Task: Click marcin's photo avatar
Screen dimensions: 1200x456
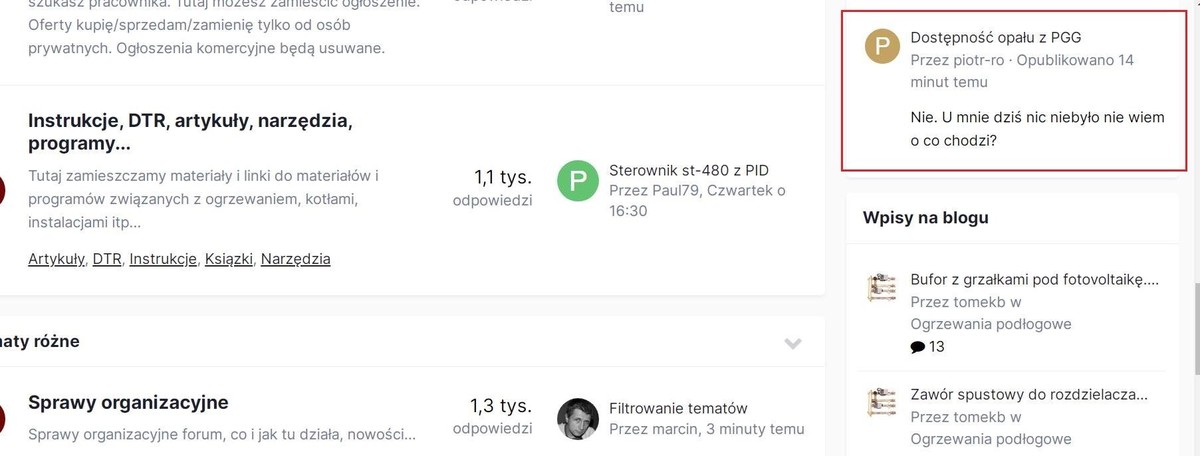Action: pos(577,418)
